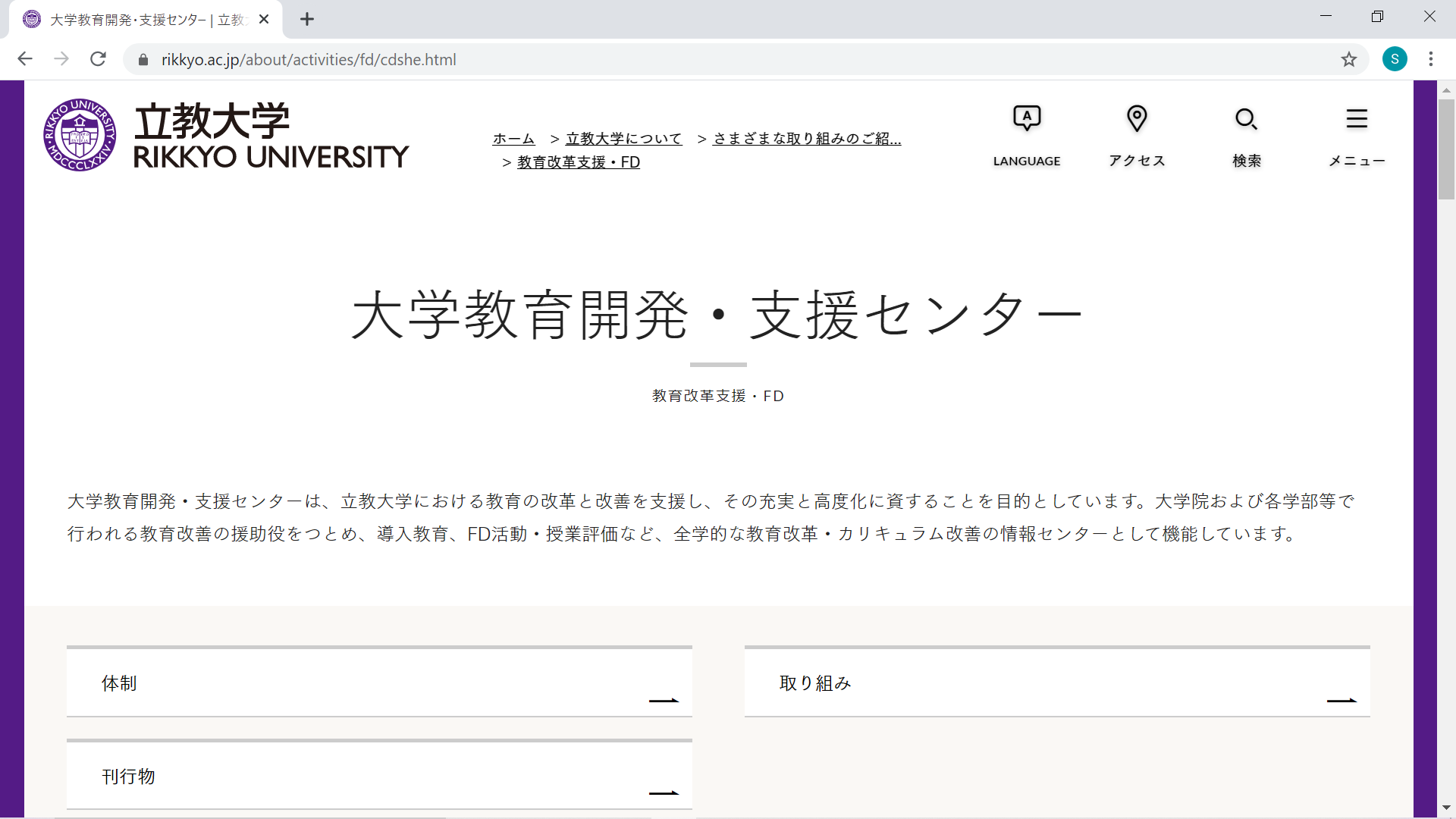View site info via the padlock icon
The width and height of the screenshot is (1456, 819).
(x=143, y=60)
